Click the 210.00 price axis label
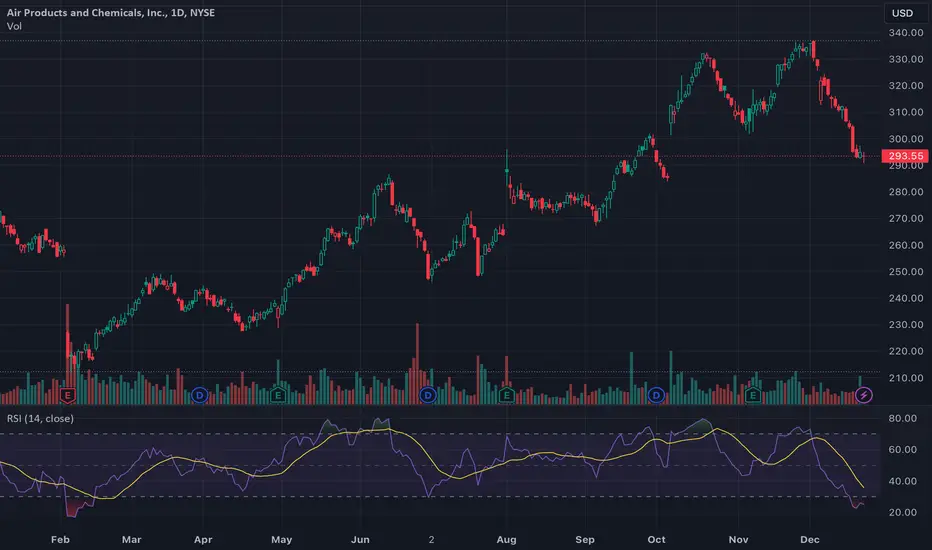932x550 pixels. [x=906, y=378]
